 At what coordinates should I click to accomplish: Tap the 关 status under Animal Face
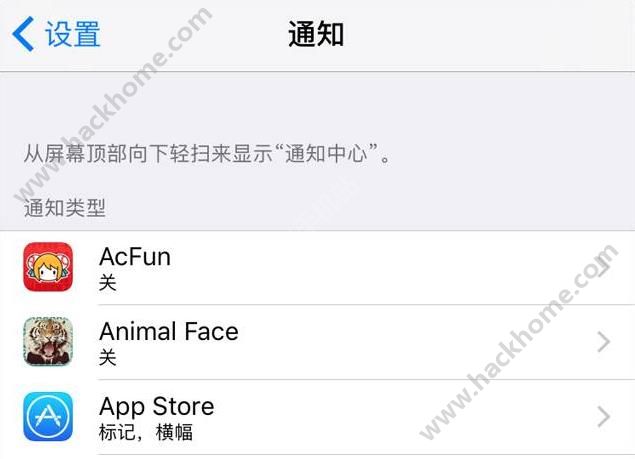point(107,358)
